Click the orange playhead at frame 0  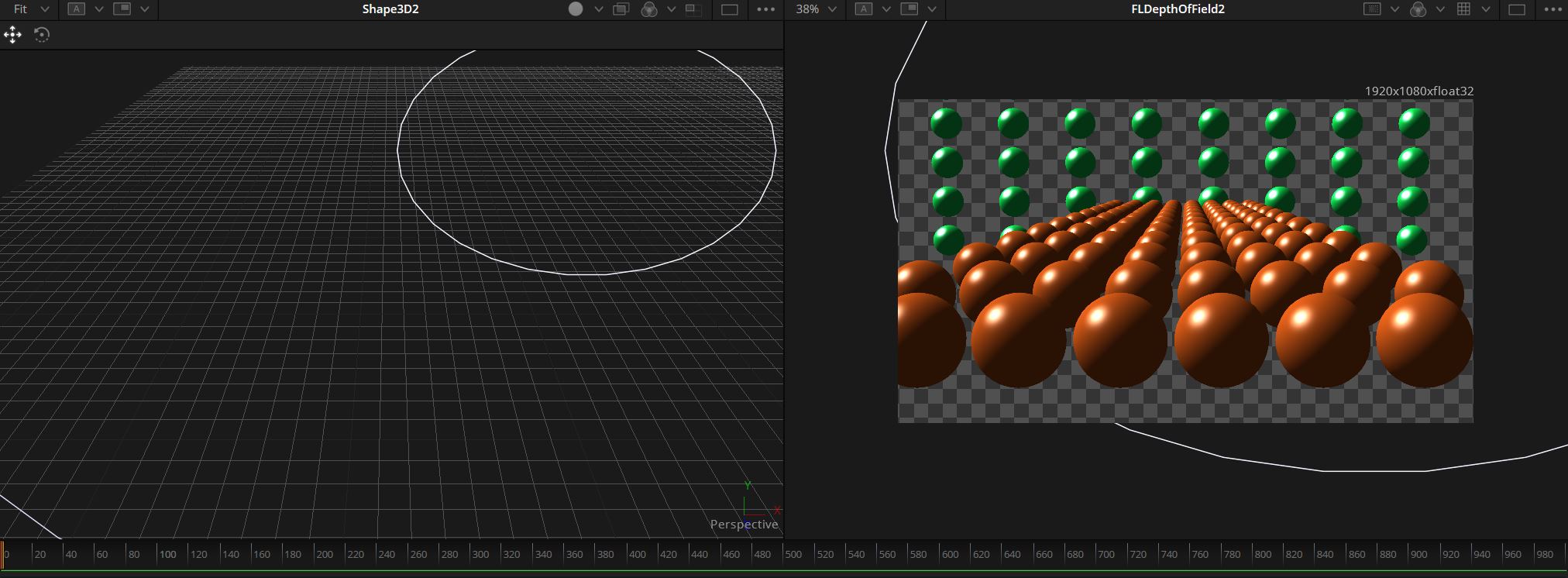[2, 554]
